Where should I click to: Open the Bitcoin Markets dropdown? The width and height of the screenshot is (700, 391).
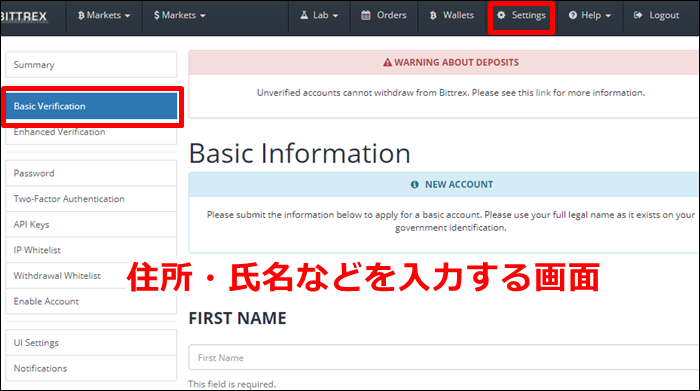coord(104,16)
